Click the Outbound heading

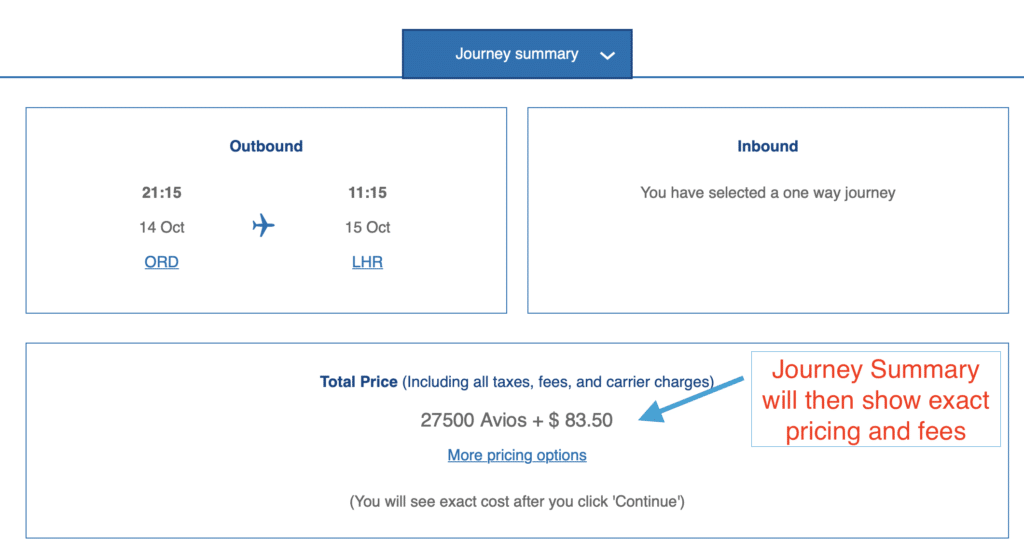click(266, 146)
